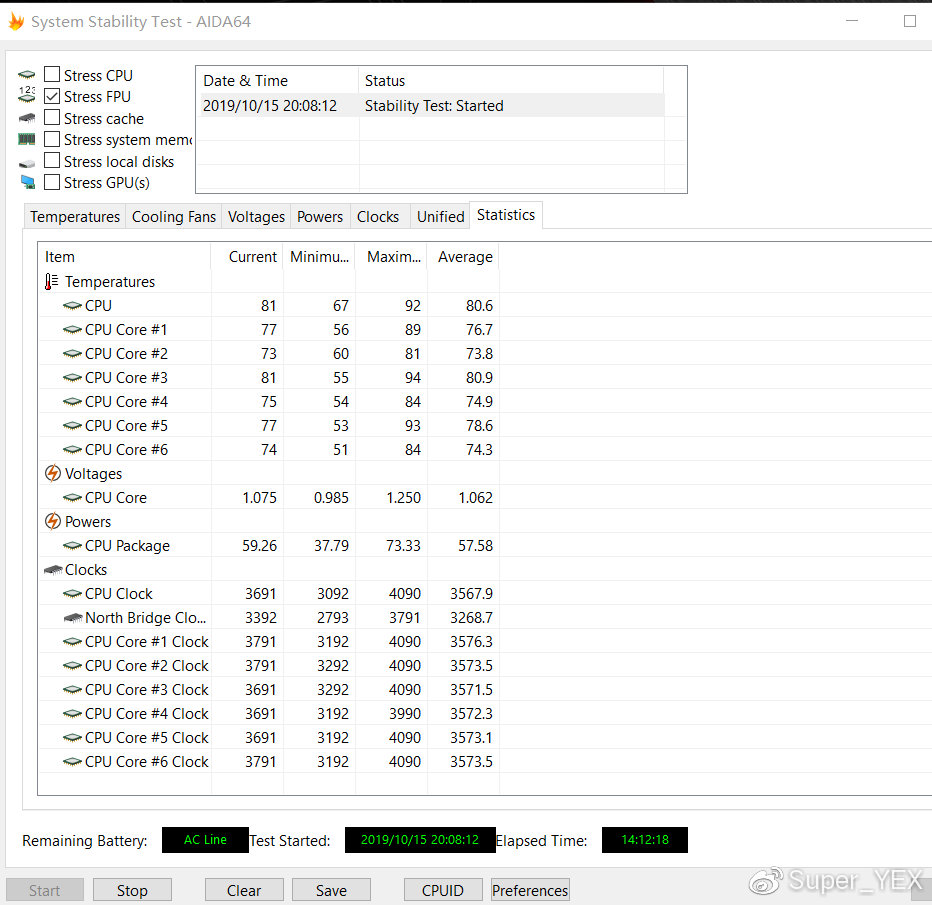Click the monitor icon beside Stress GPU(s)
932x905 pixels.
pos(27,182)
